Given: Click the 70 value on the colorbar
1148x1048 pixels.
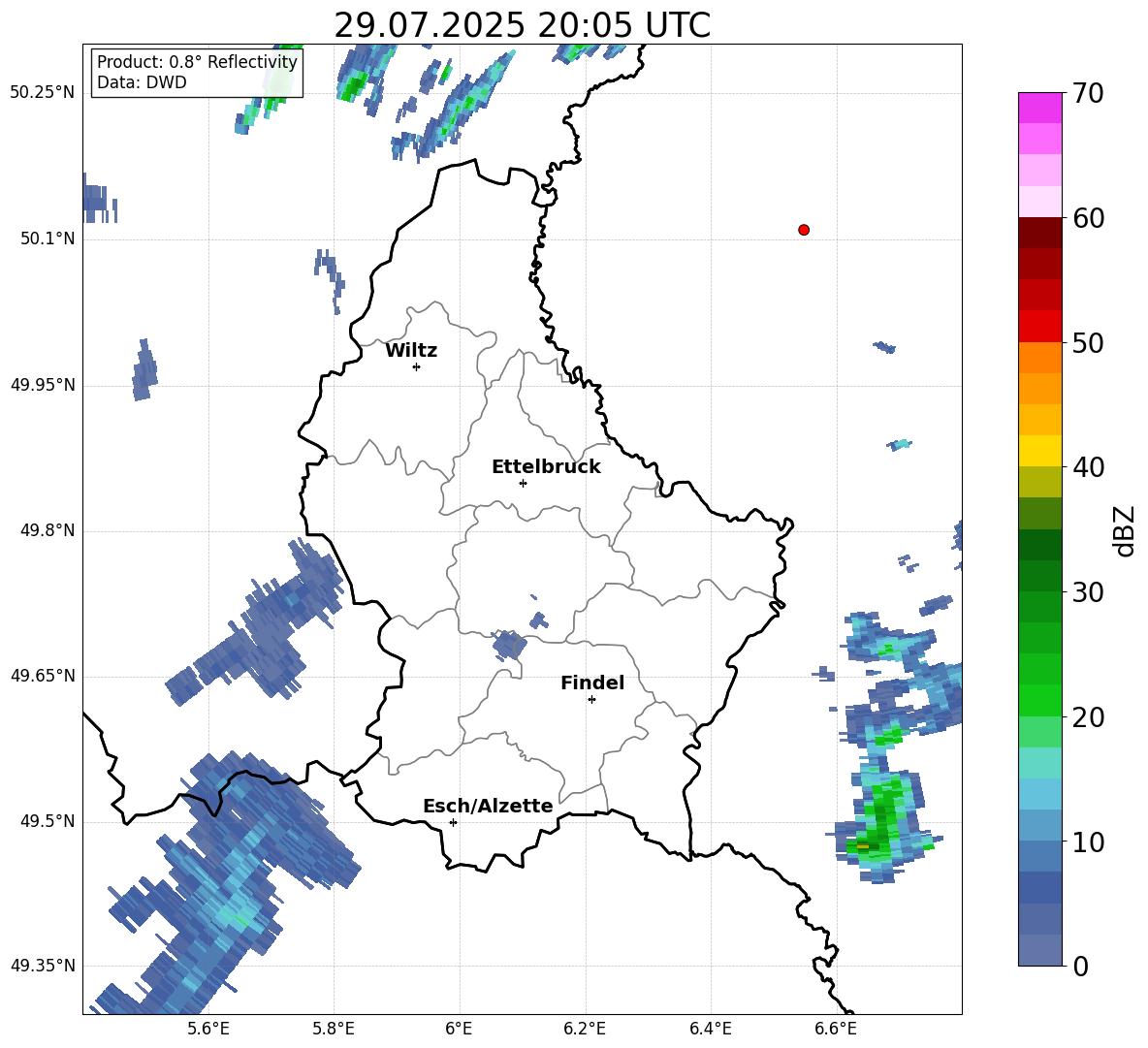Looking at the screenshot, I should [x=1087, y=93].
